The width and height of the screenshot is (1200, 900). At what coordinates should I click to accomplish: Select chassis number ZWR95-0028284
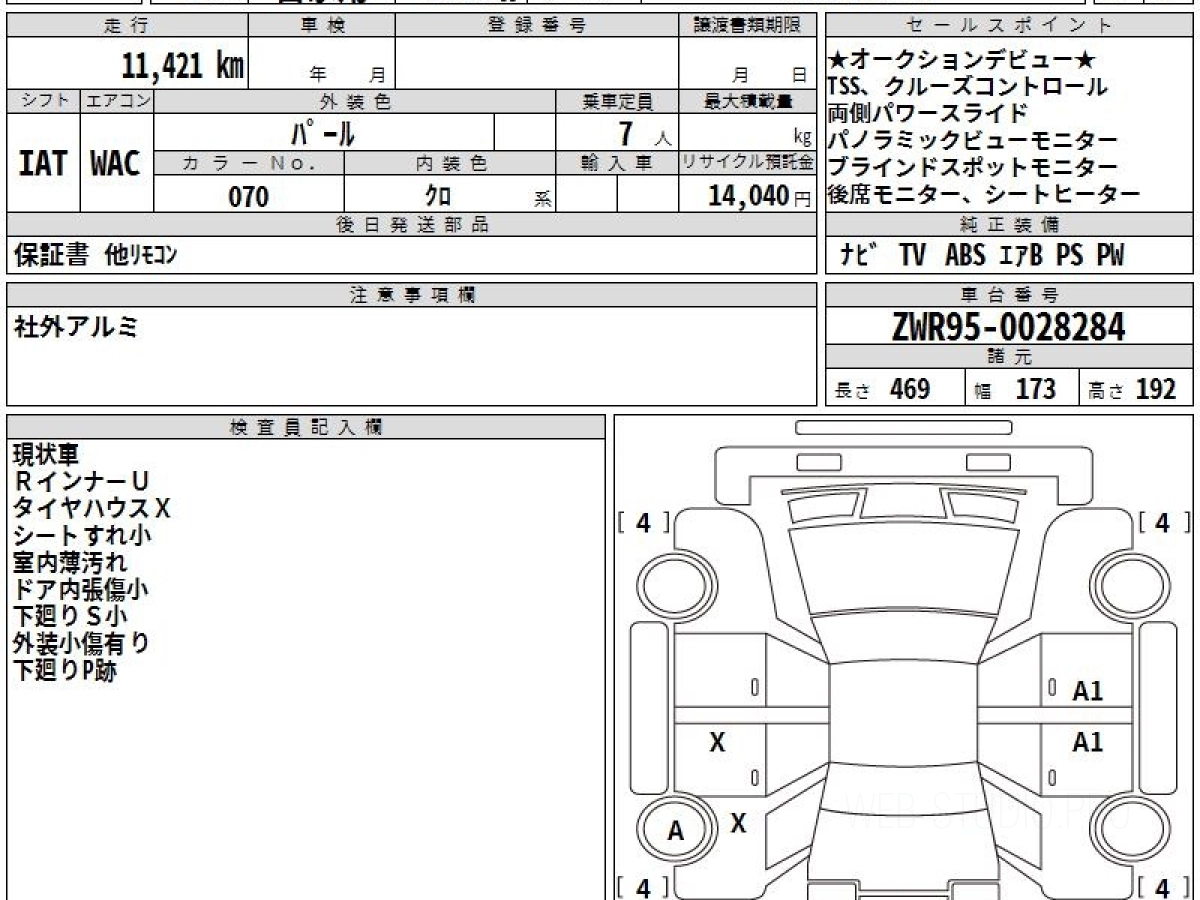1009,326
